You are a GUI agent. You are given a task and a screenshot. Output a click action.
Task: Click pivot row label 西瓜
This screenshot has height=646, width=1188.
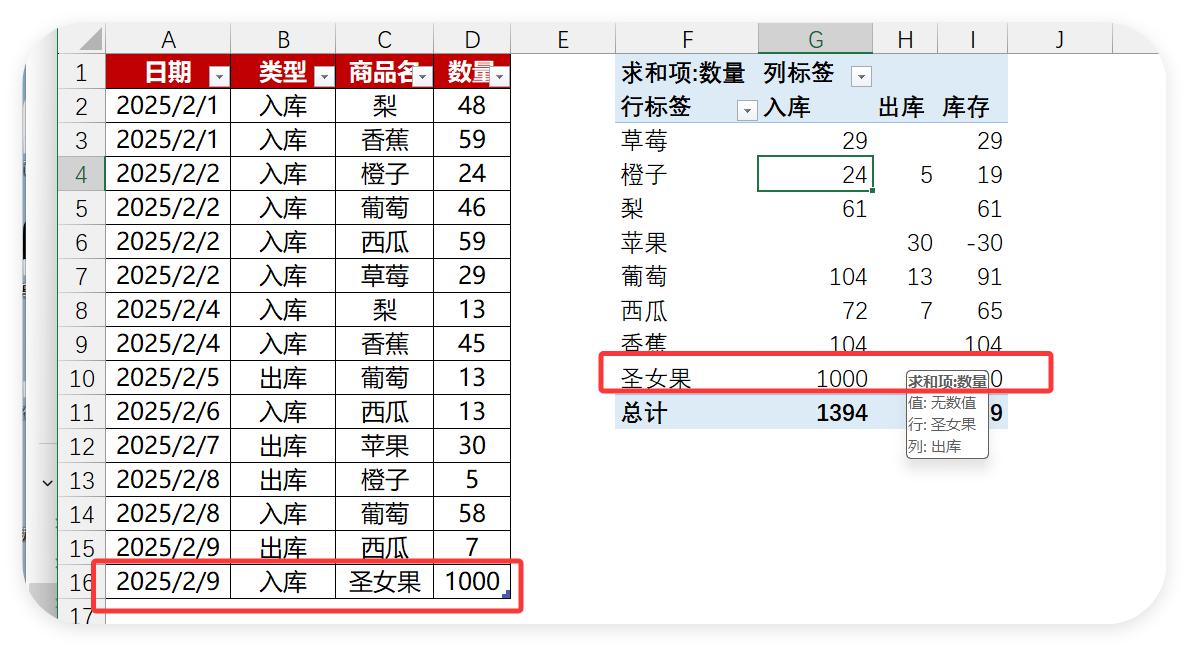coord(645,311)
